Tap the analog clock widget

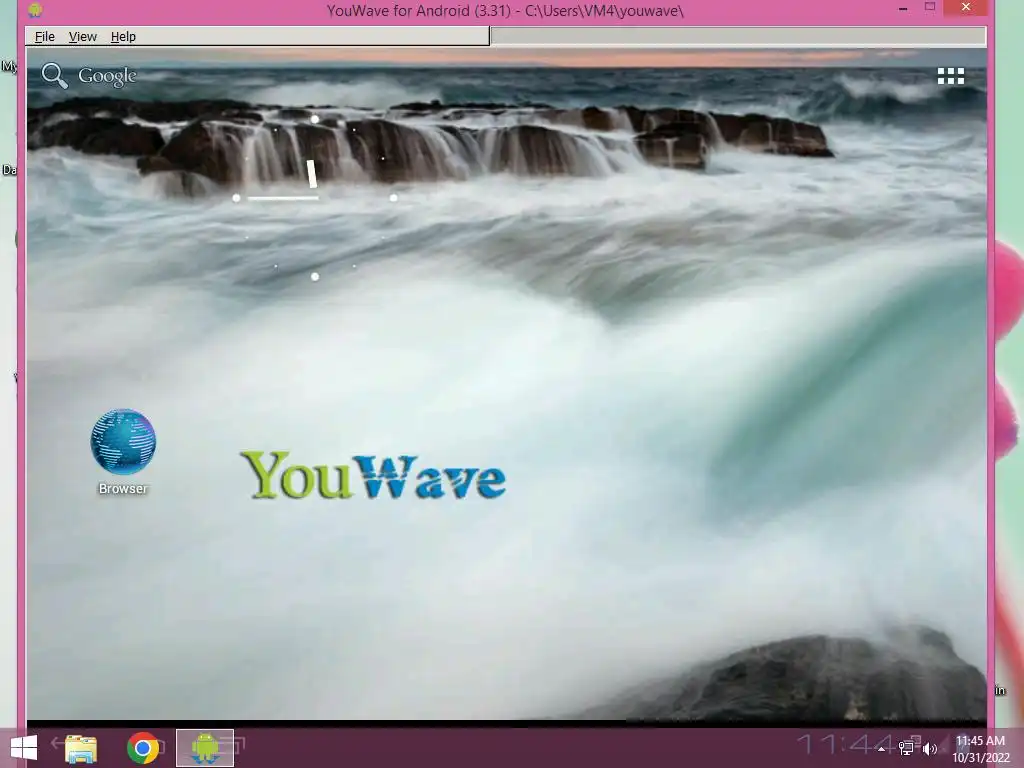point(315,198)
